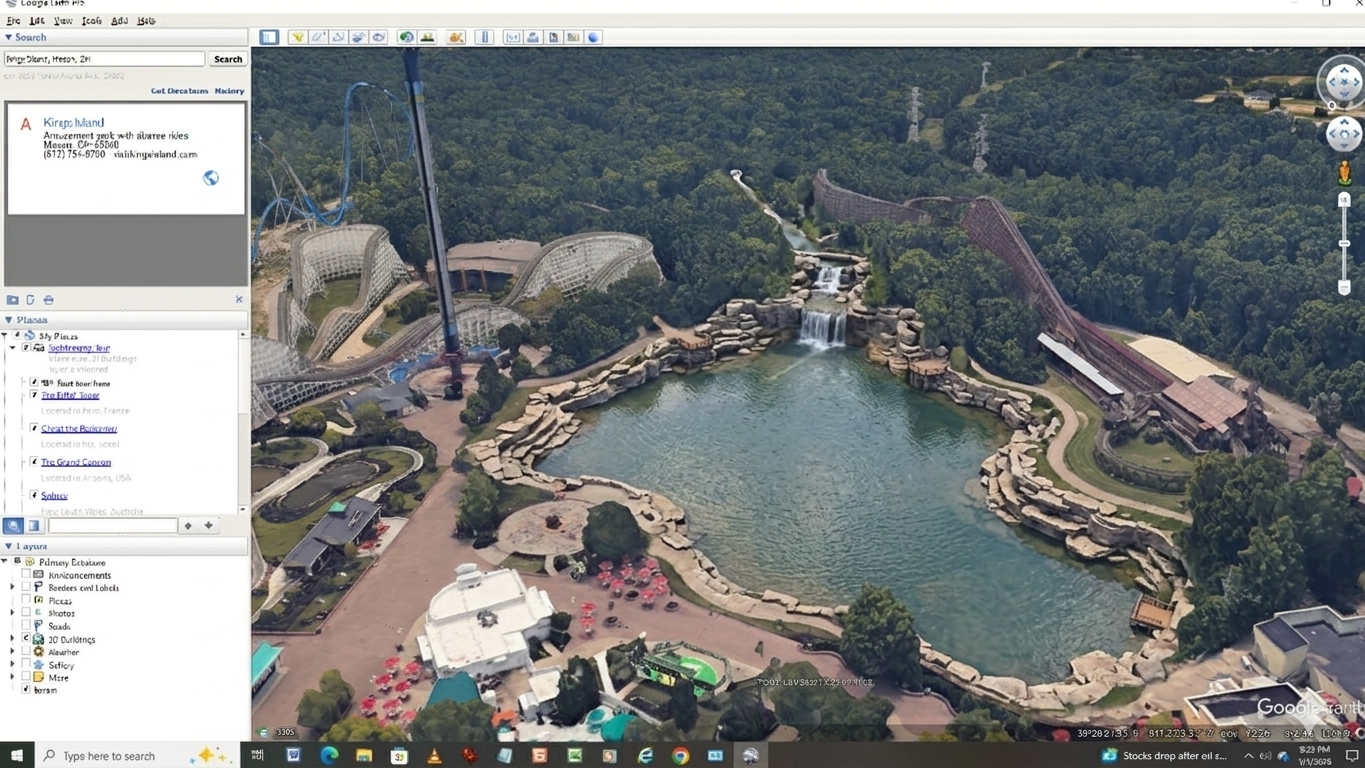1365x768 pixels.
Task: Click the zoom slider on the map
Action: click(1344, 244)
